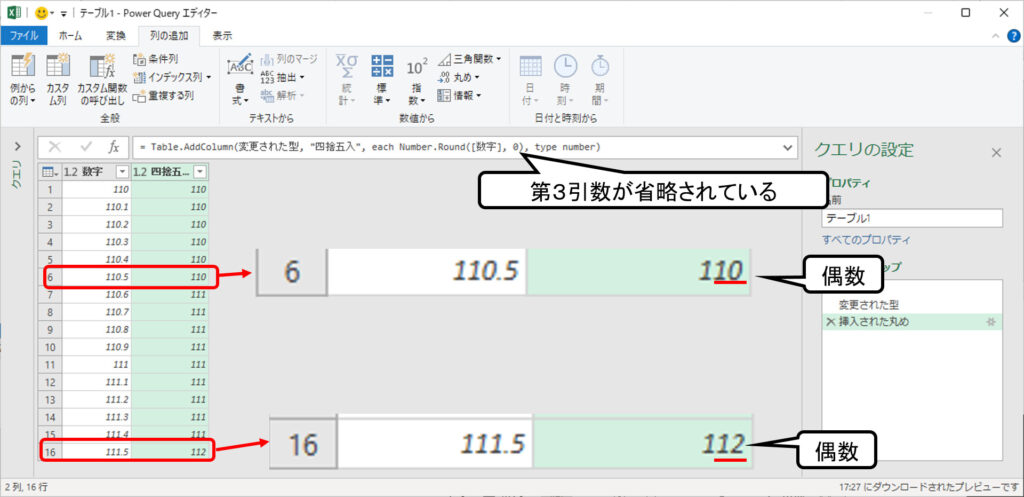Select the 列の追加 tab
Screen dimensions: 1024x497
coord(168,36)
